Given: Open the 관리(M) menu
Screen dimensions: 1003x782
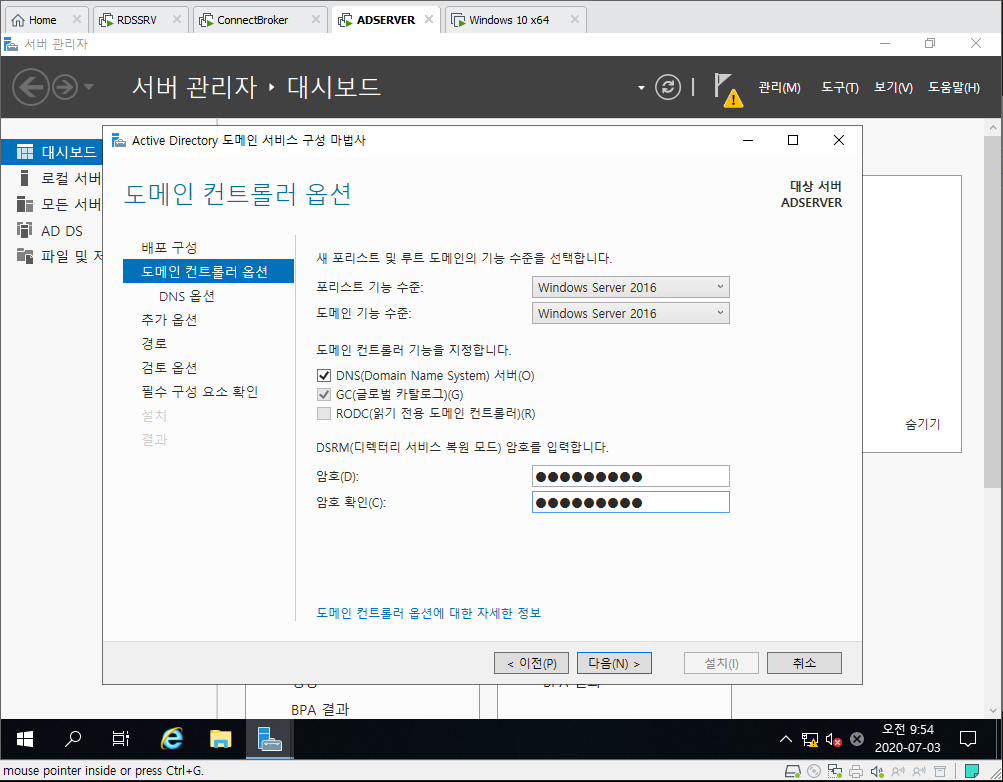Looking at the screenshot, I should (x=779, y=88).
